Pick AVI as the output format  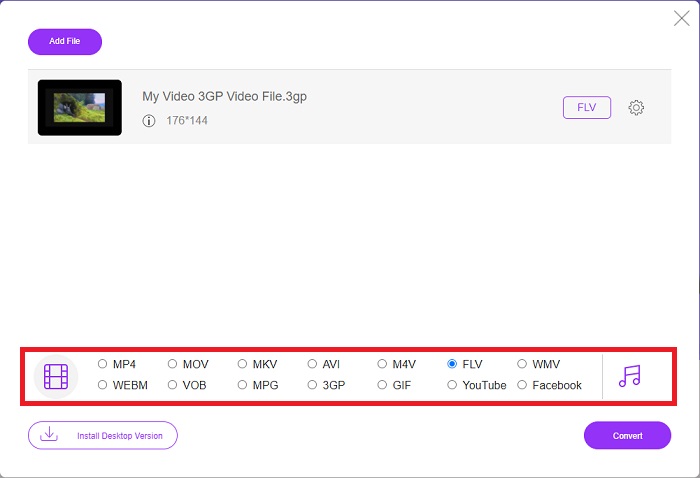(x=312, y=364)
